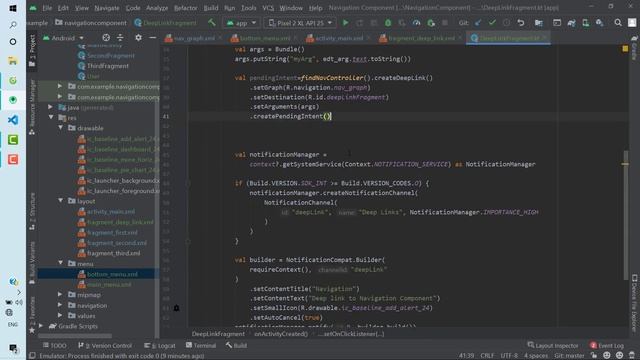Expand the navigation folder
The height and width of the screenshot is (360, 640).
click(x=60, y=305)
